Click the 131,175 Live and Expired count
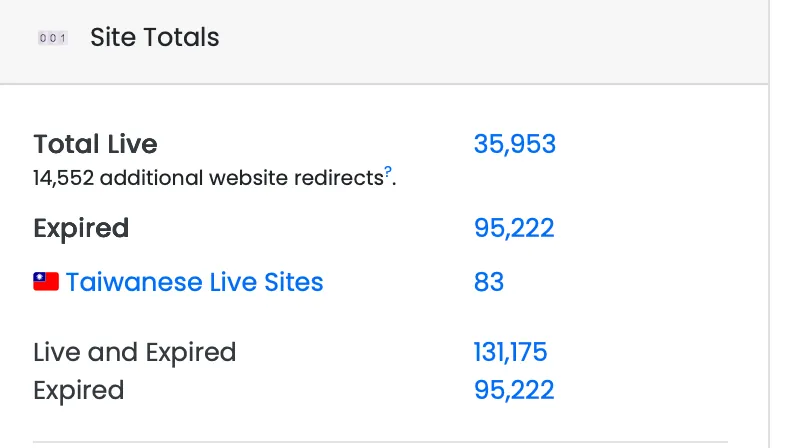 pyautogui.click(x=510, y=352)
